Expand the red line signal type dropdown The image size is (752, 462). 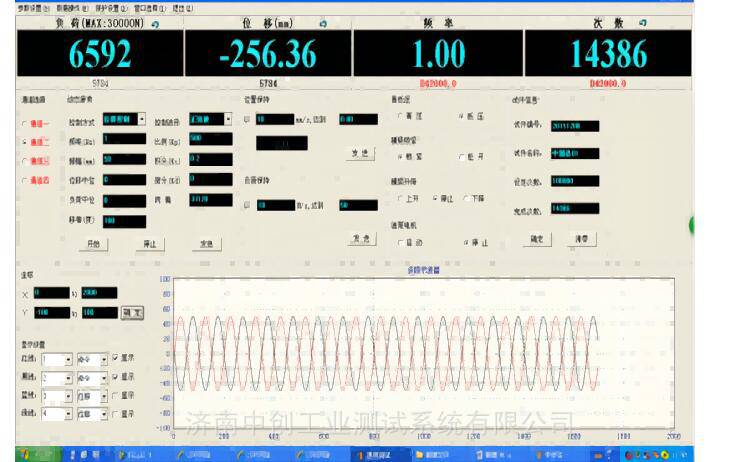click(104, 359)
